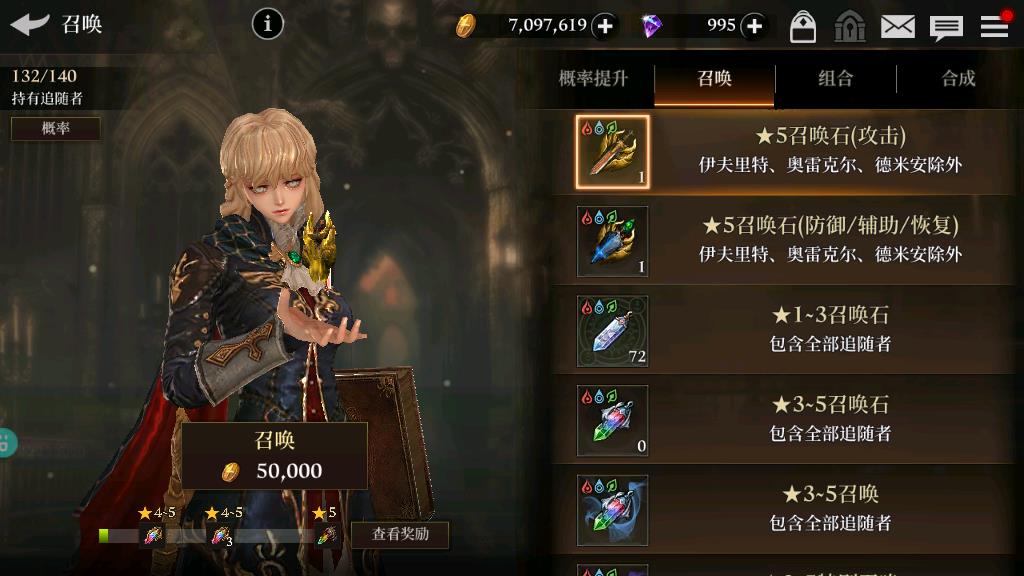The width and height of the screenshot is (1024, 576).
Task: Open the castle gate icon
Action: pyautogui.click(x=850, y=27)
